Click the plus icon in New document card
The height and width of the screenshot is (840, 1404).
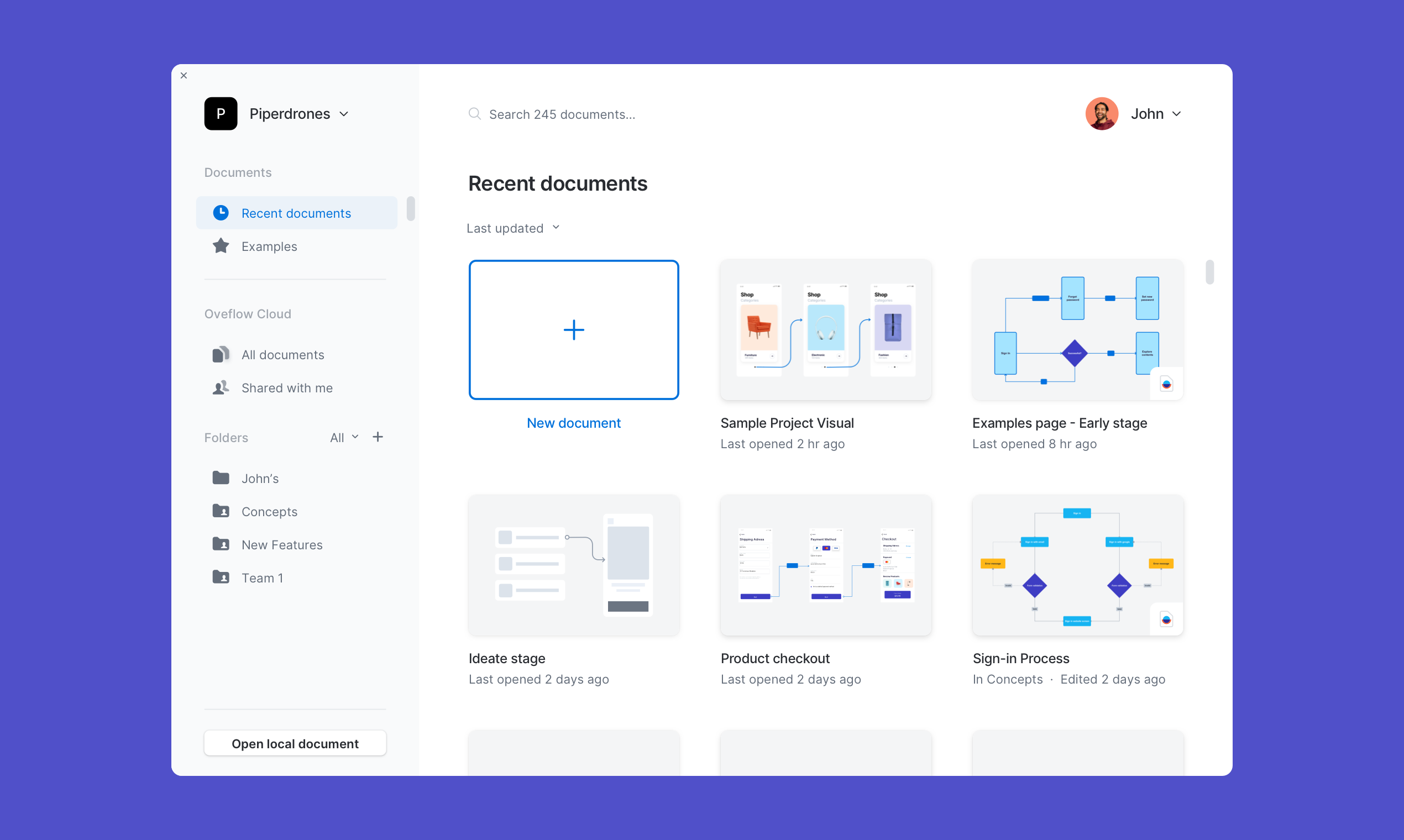tap(574, 330)
